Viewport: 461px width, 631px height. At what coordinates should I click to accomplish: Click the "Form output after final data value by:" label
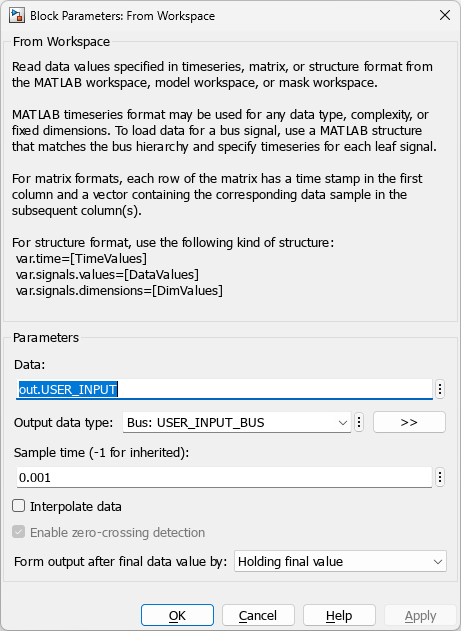coord(121,561)
